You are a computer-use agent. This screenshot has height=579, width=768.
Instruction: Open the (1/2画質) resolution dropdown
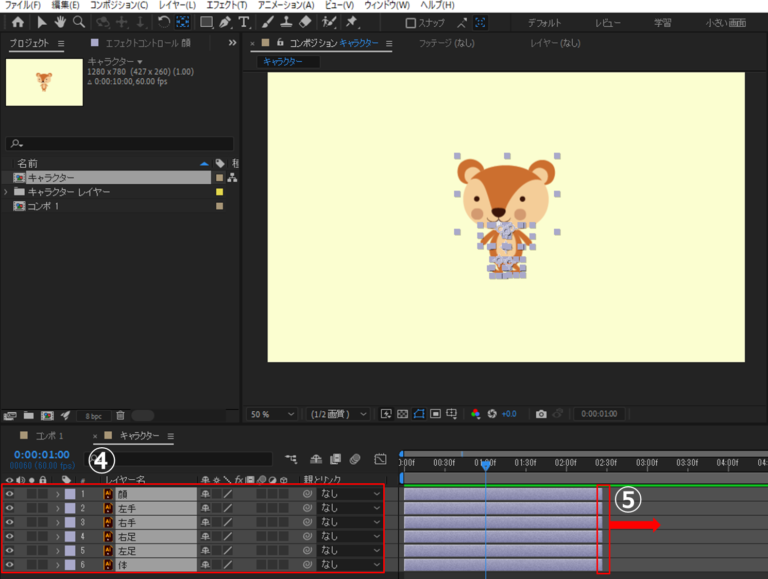340,414
